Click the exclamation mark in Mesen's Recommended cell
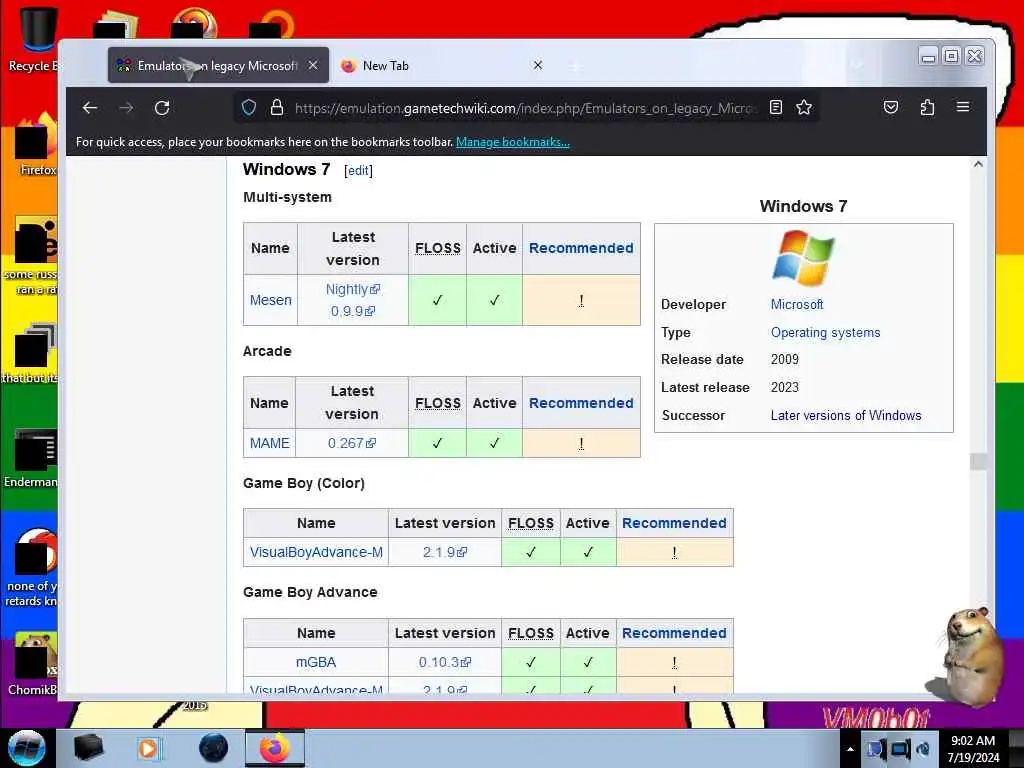Viewport: 1024px width, 768px height. coord(581,300)
